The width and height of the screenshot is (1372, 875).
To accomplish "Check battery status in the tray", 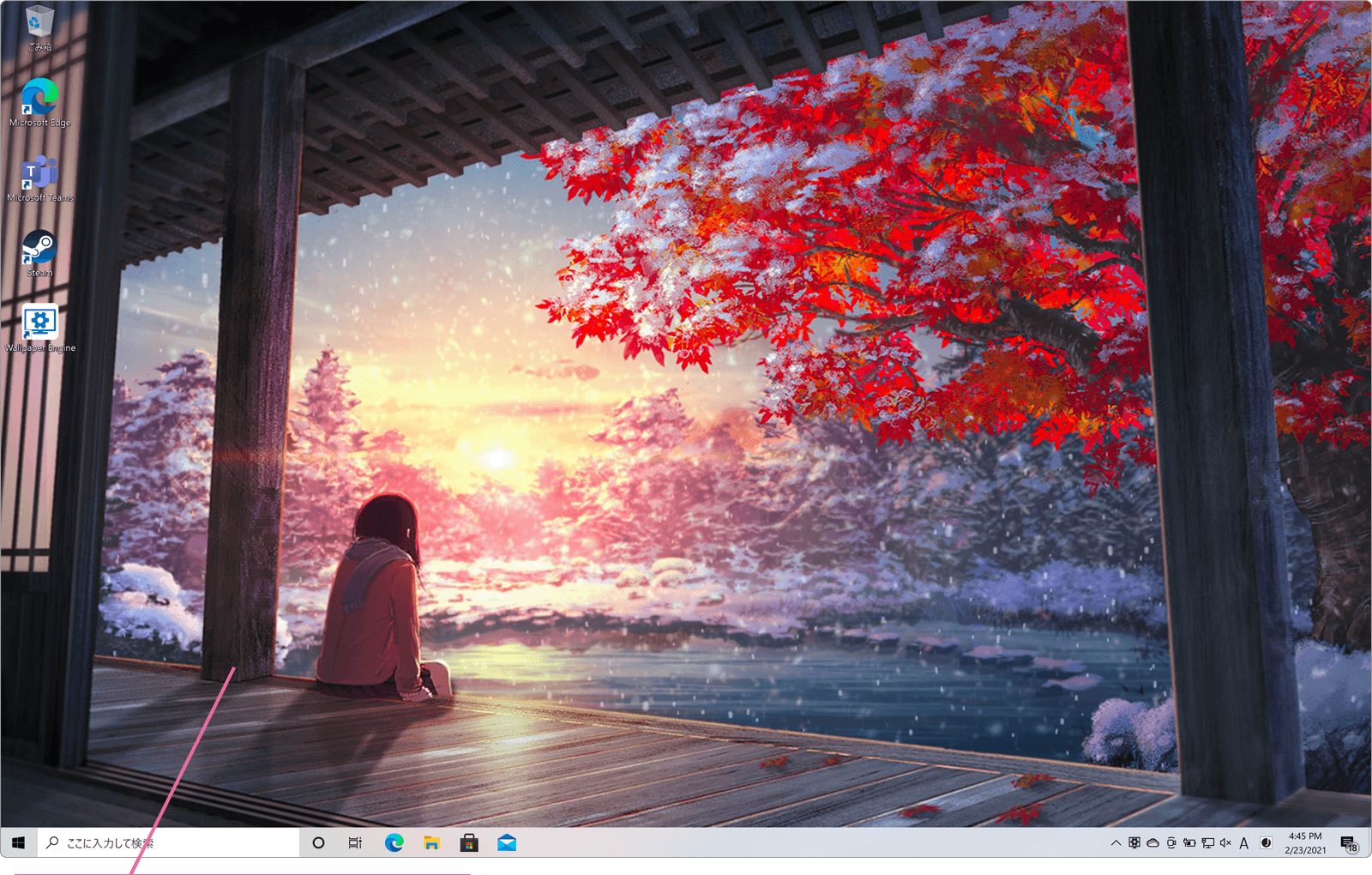I will point(1189,842).
